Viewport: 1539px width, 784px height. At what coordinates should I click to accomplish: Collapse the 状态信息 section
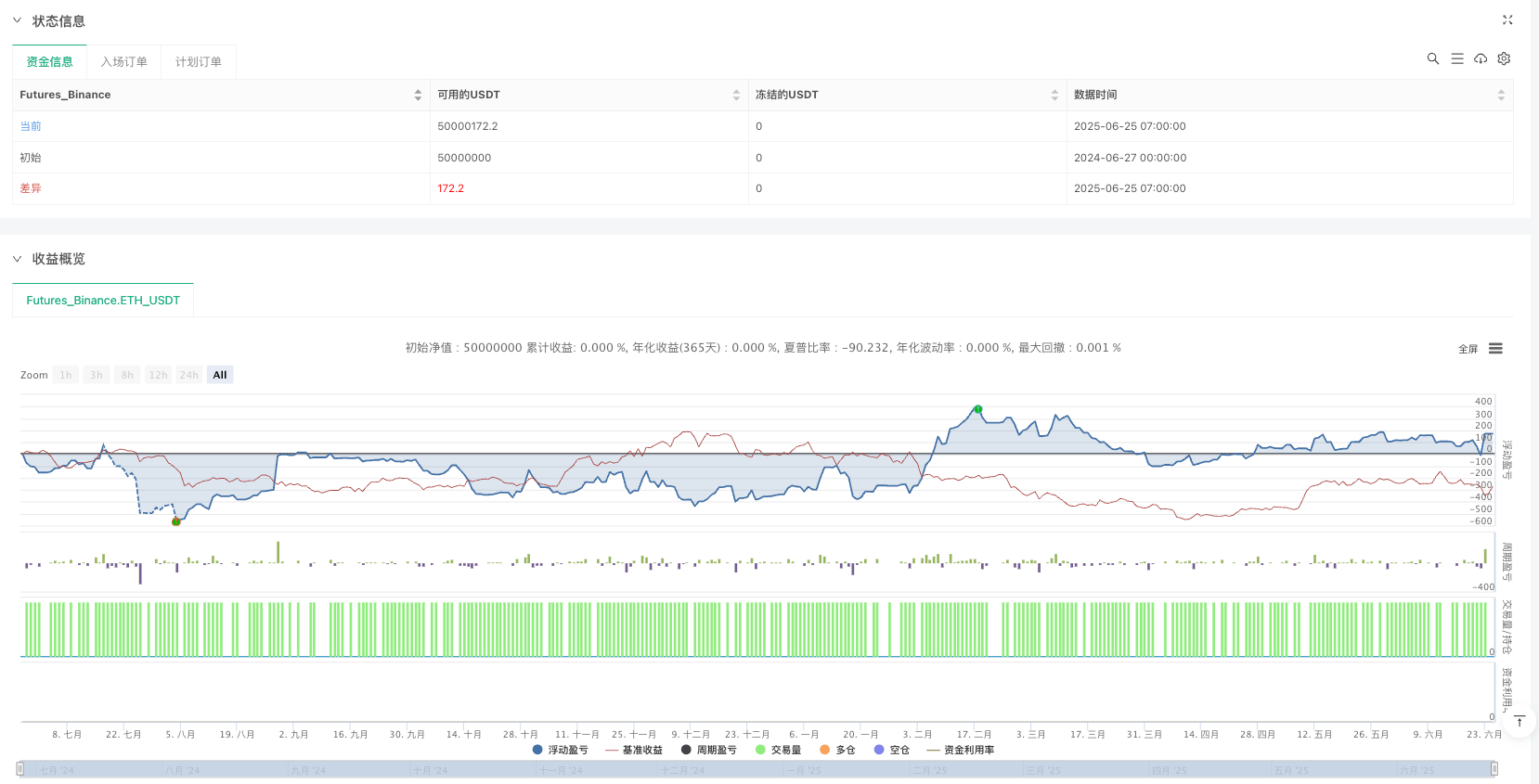point(17,20)
